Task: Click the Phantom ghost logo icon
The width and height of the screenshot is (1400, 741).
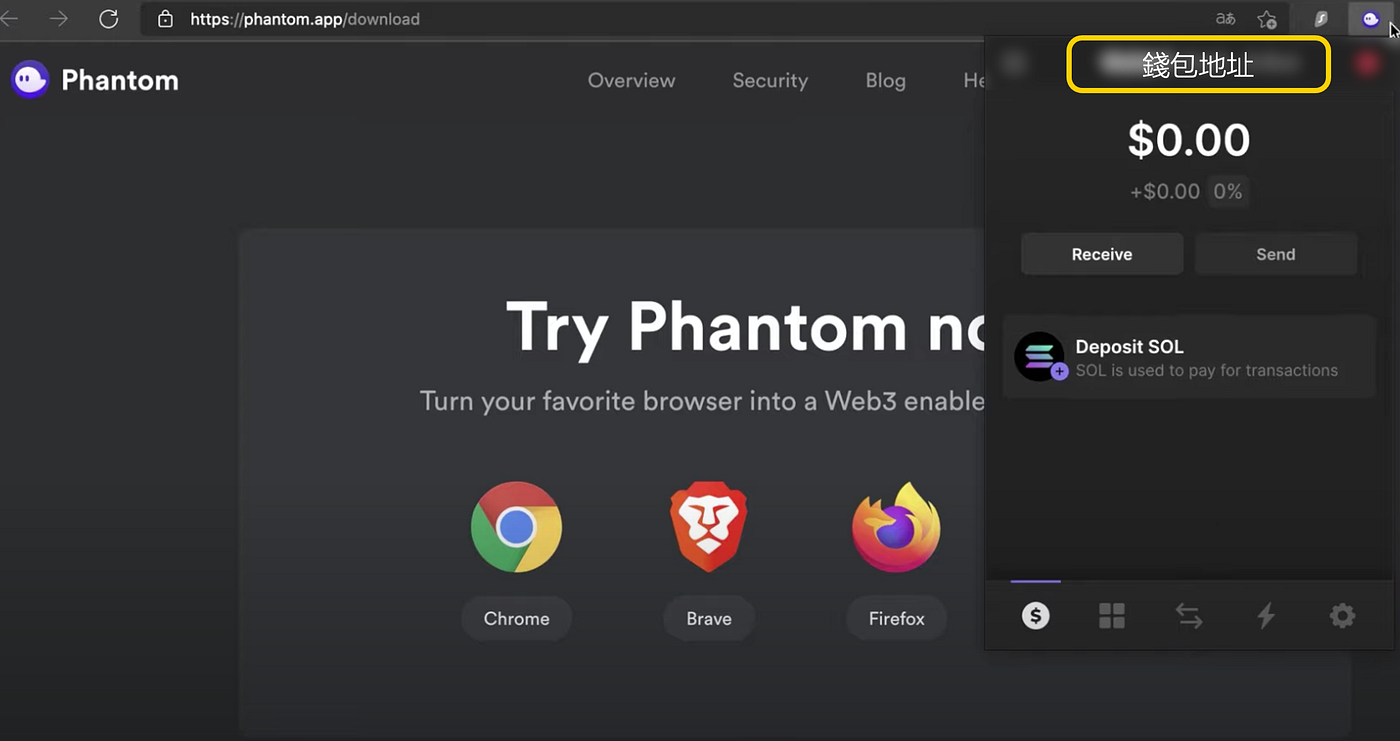Action: 30,79
